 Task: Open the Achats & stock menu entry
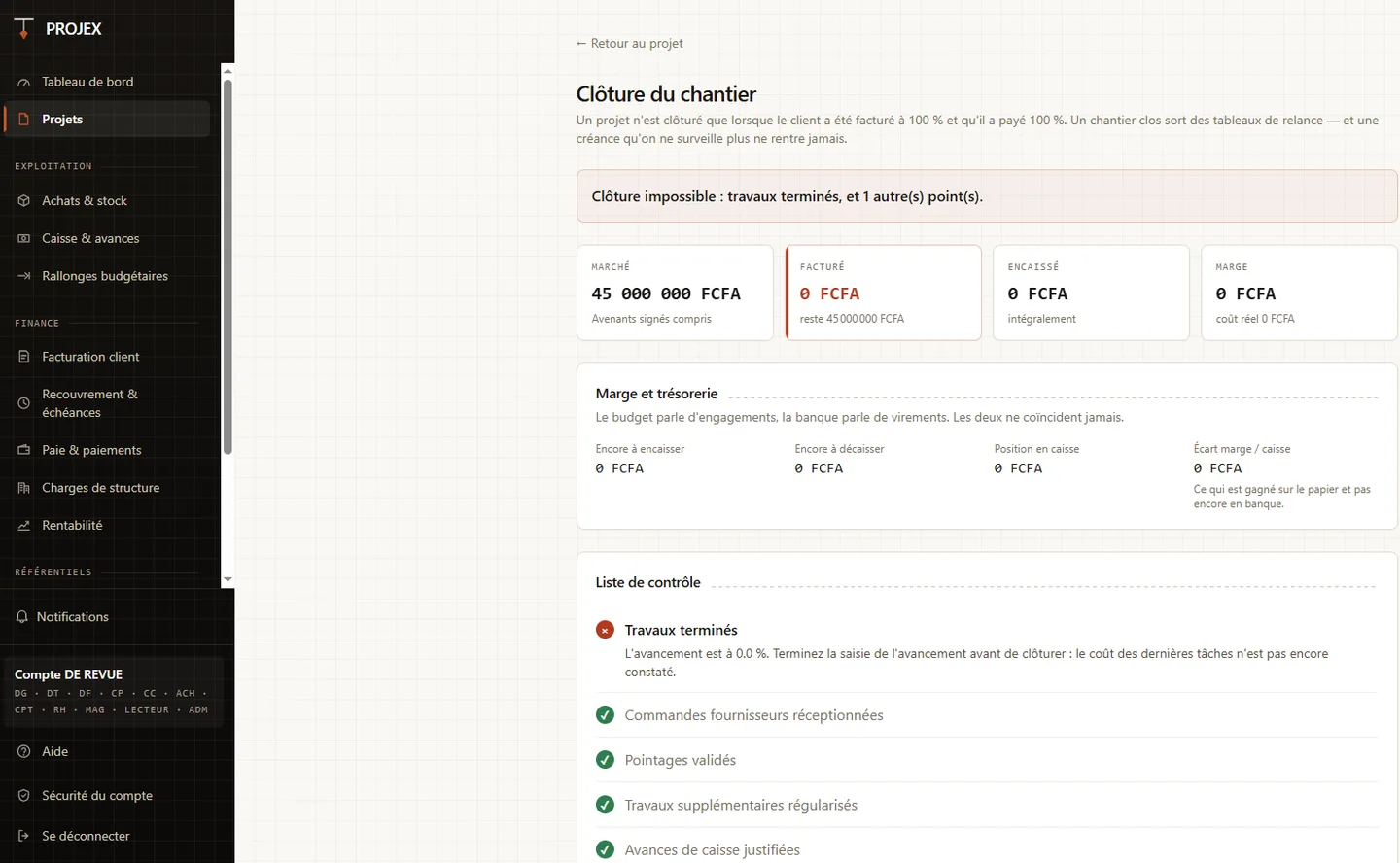[x=107, y=201]
